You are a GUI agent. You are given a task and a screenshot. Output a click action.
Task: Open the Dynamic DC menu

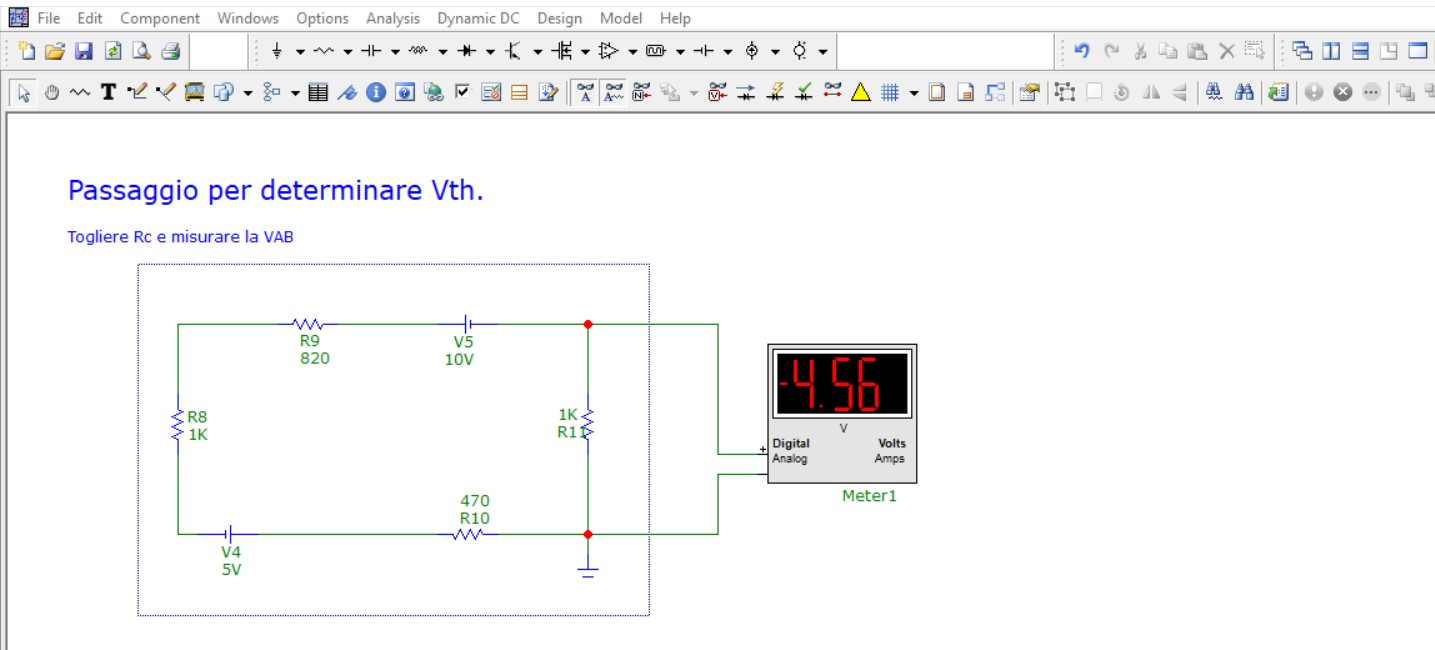pos(478,18)
